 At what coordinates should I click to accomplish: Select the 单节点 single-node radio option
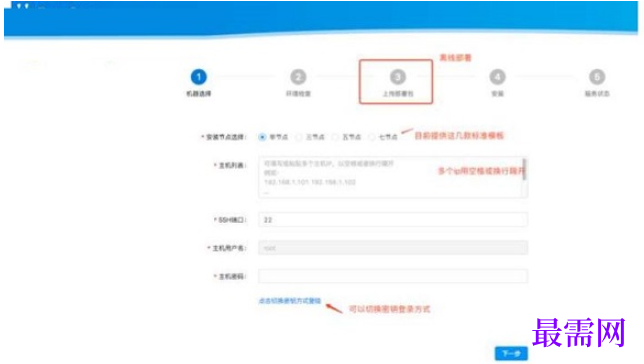(262, 137)
